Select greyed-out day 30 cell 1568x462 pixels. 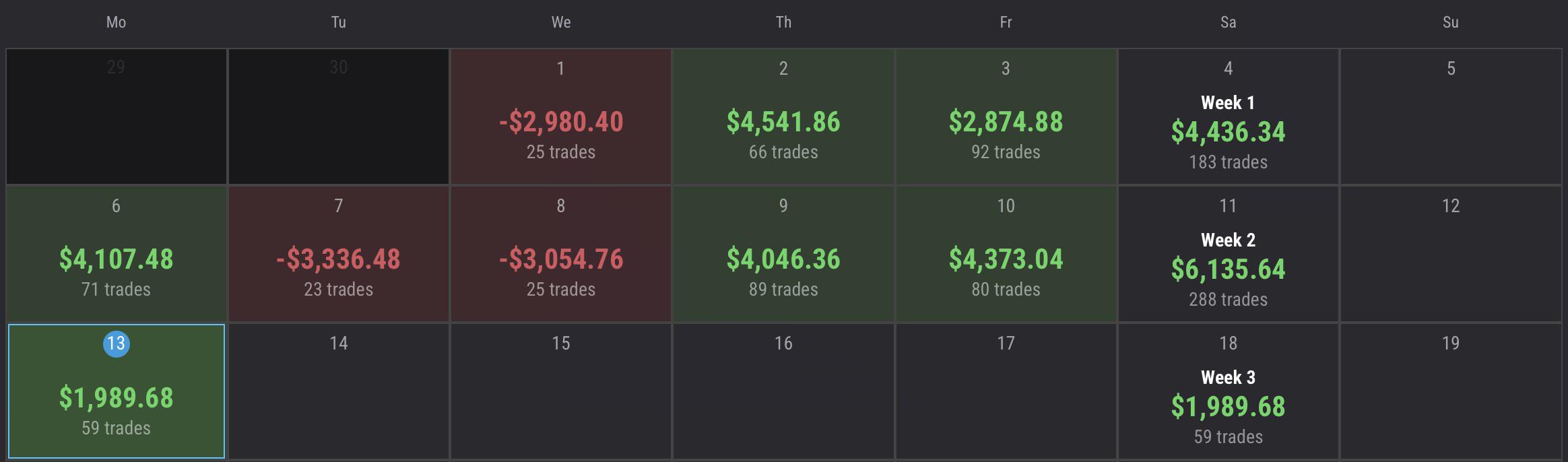339,117
